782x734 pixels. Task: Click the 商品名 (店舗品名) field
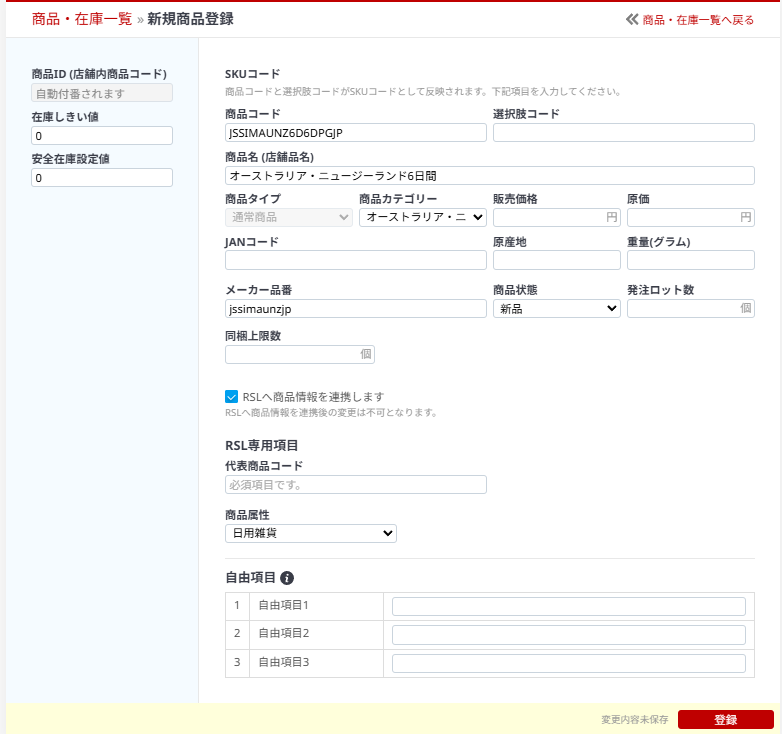click(x=489, y=175)
